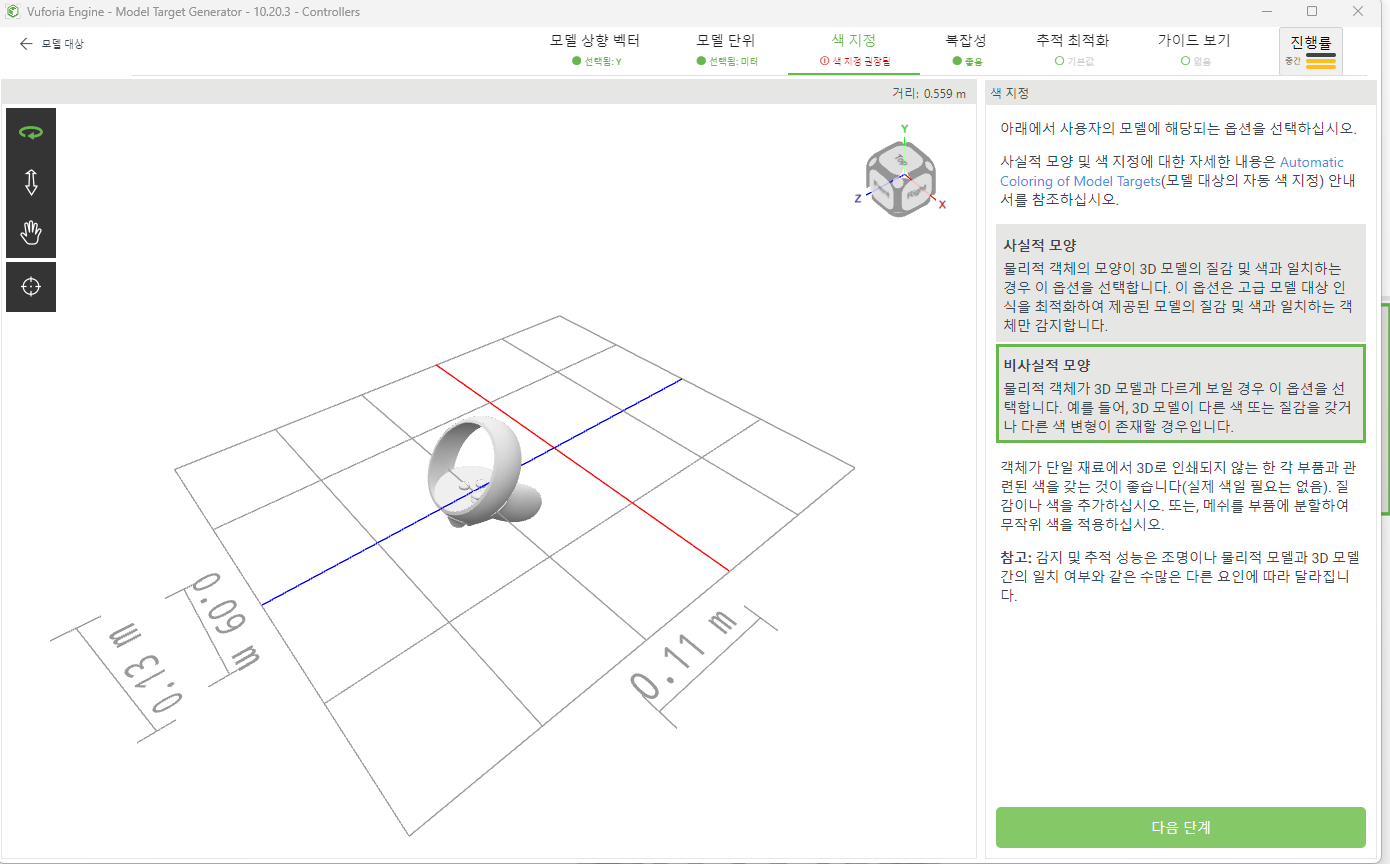The image size is (1390, 864).
Task: Click the 진행률 progress indicator
Action: pos(1311,51)
